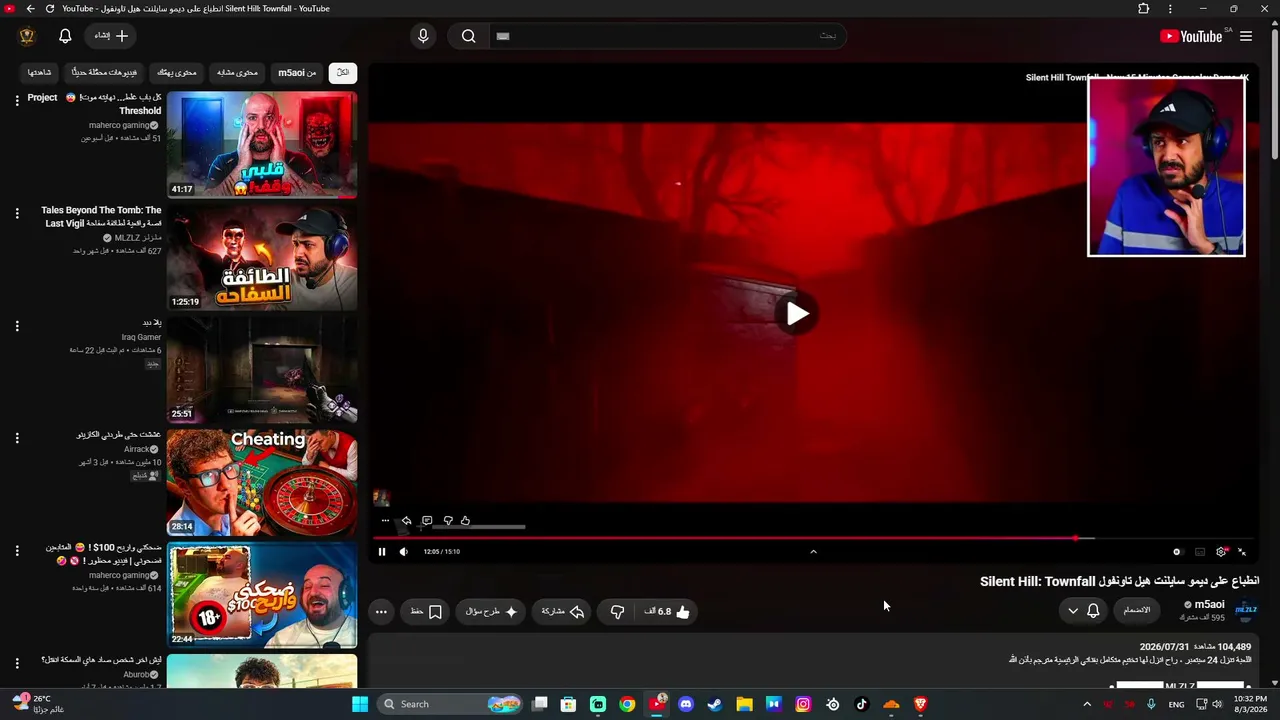Open the extensions puzzle icon in title bar
1280x720 pixels.
point(1144,9)
